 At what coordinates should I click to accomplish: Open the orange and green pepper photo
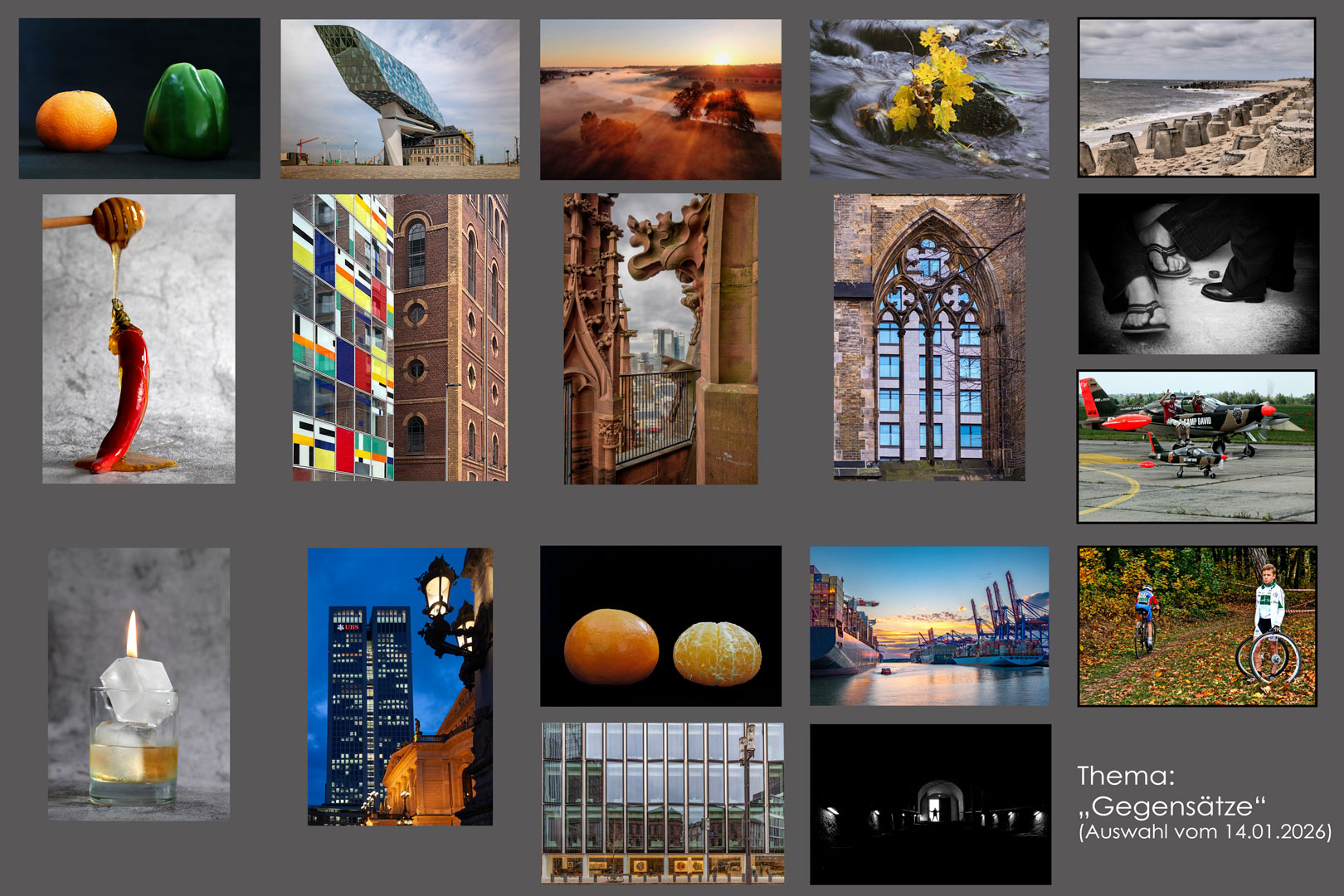(x=139, y=98)
